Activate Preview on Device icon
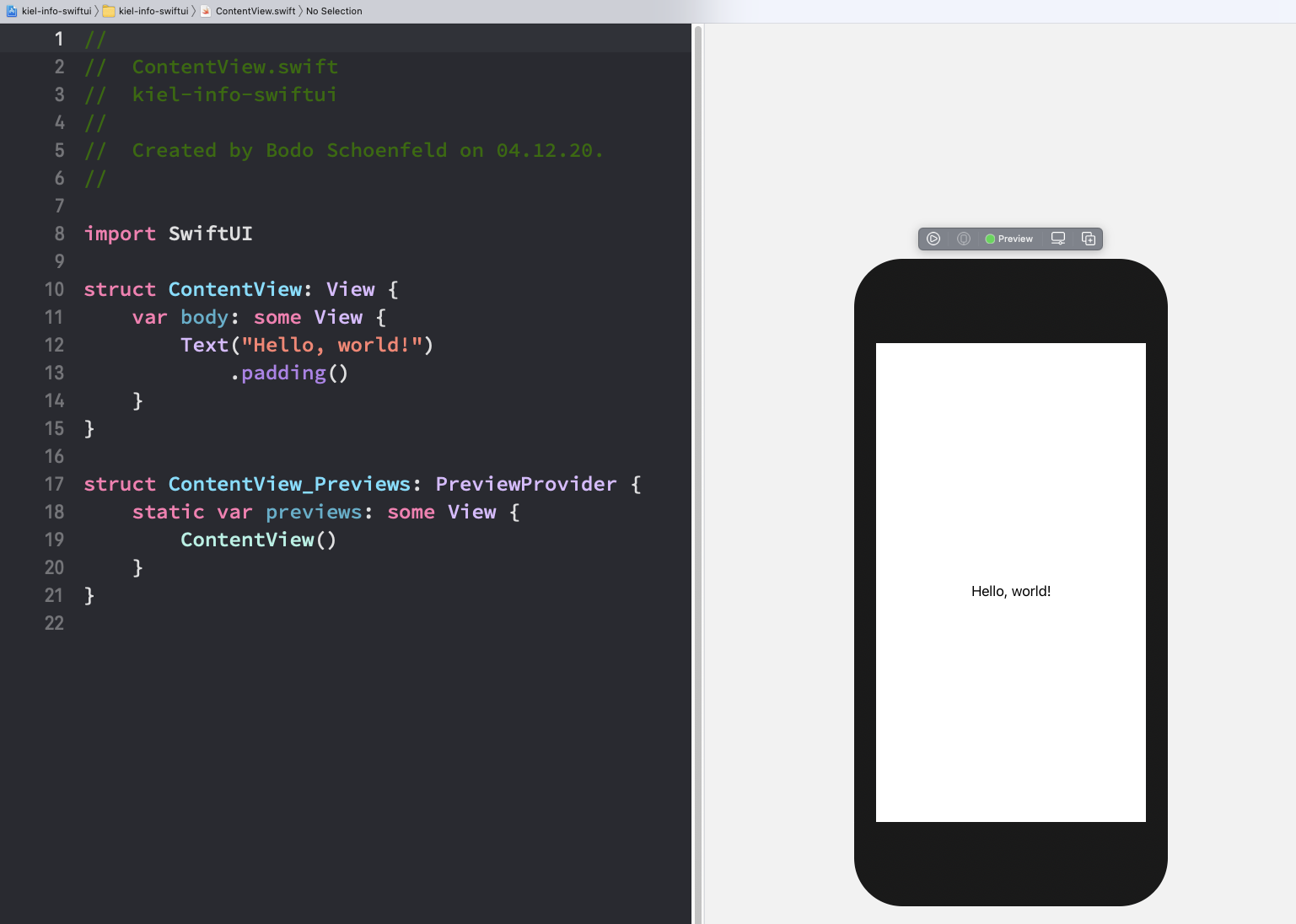The width and height of the screenshot is (1296, 924). click(964, 239)
